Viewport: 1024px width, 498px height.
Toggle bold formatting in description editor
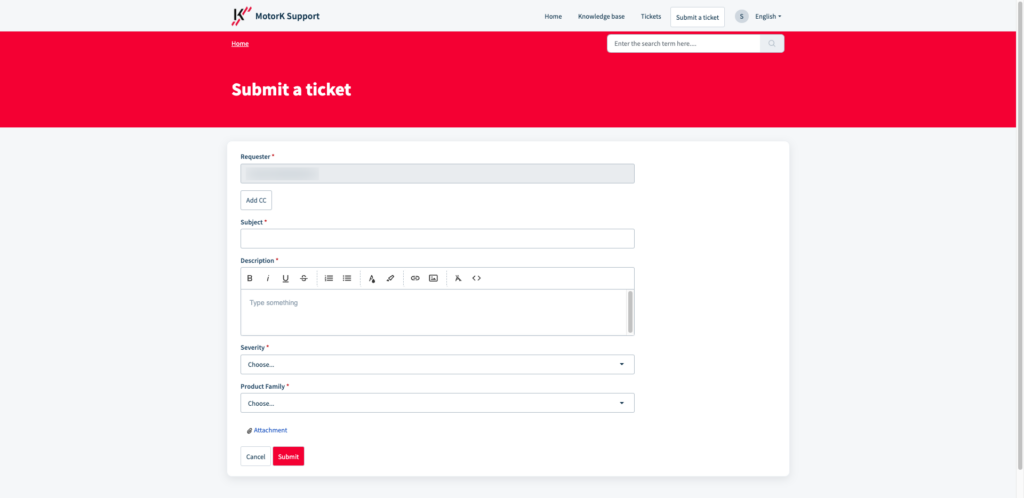click(x=249, y=278)
